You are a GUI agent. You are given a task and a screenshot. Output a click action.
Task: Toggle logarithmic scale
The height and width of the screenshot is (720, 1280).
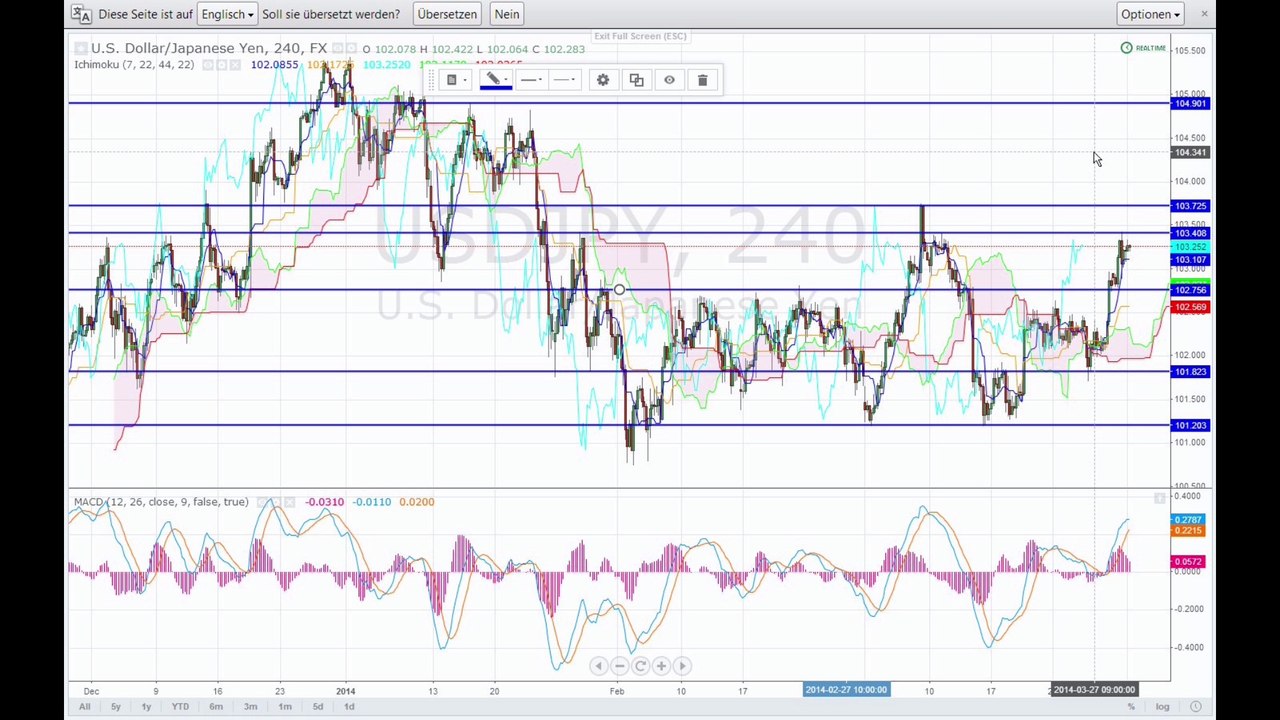tap(1162, 707)
